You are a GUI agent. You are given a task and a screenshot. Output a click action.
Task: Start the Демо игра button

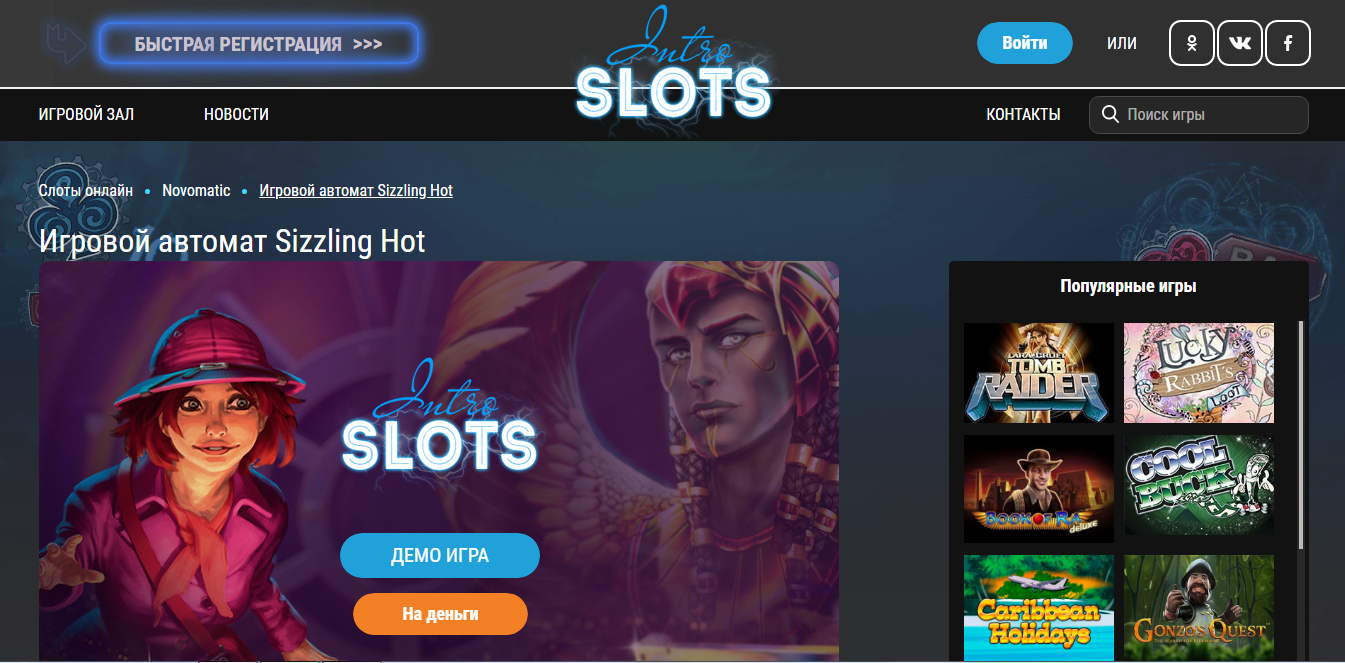pos(440,556)
